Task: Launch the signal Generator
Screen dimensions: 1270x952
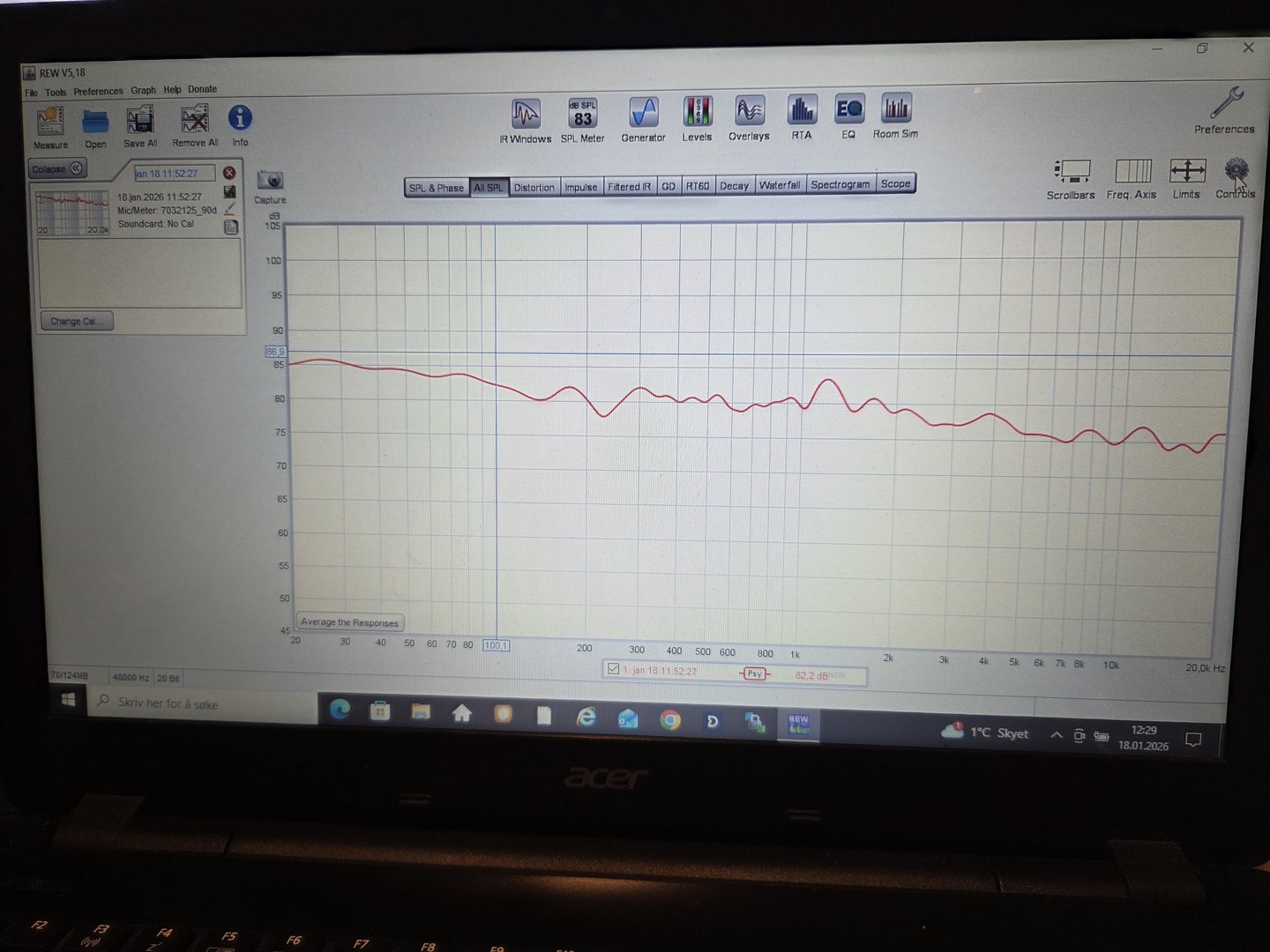Action: 644,120
